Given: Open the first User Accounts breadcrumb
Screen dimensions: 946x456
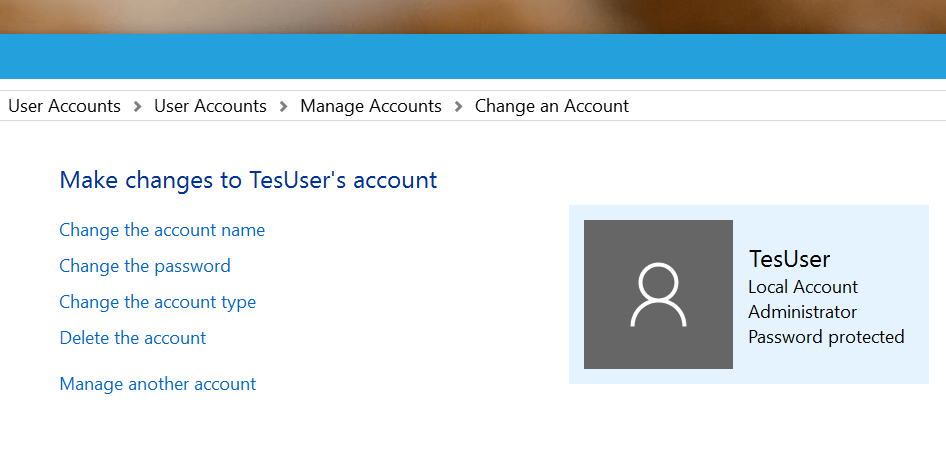Looking at the screenshot, I should (x=65, y=106).
